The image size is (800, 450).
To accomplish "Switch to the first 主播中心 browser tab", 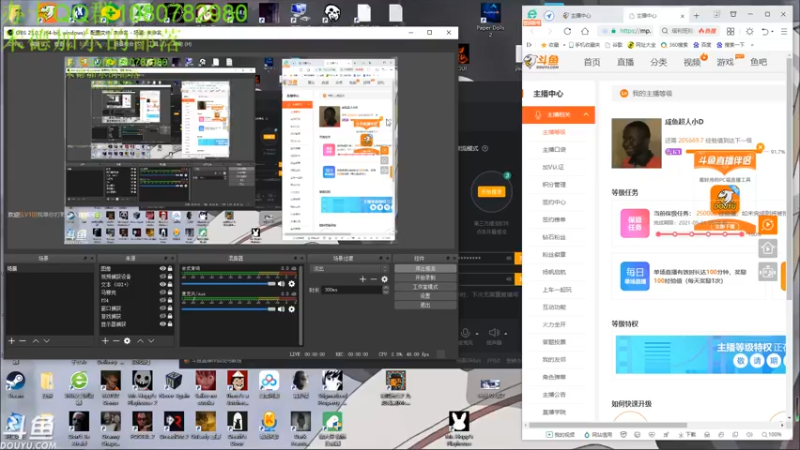I will [589, 15].
